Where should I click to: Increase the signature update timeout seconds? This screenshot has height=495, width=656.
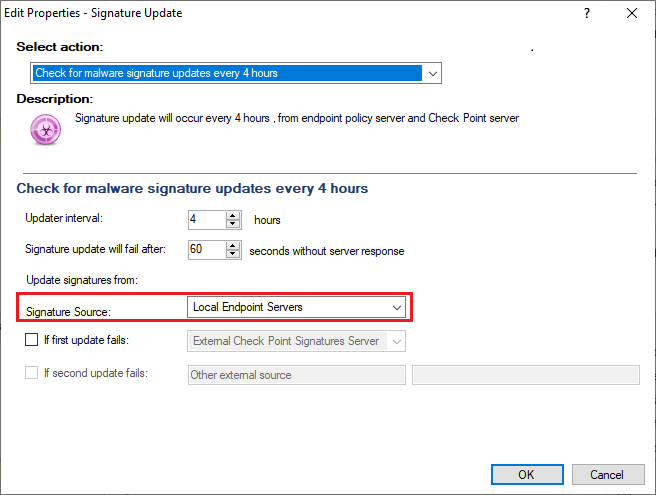click(x=233, y=245)
